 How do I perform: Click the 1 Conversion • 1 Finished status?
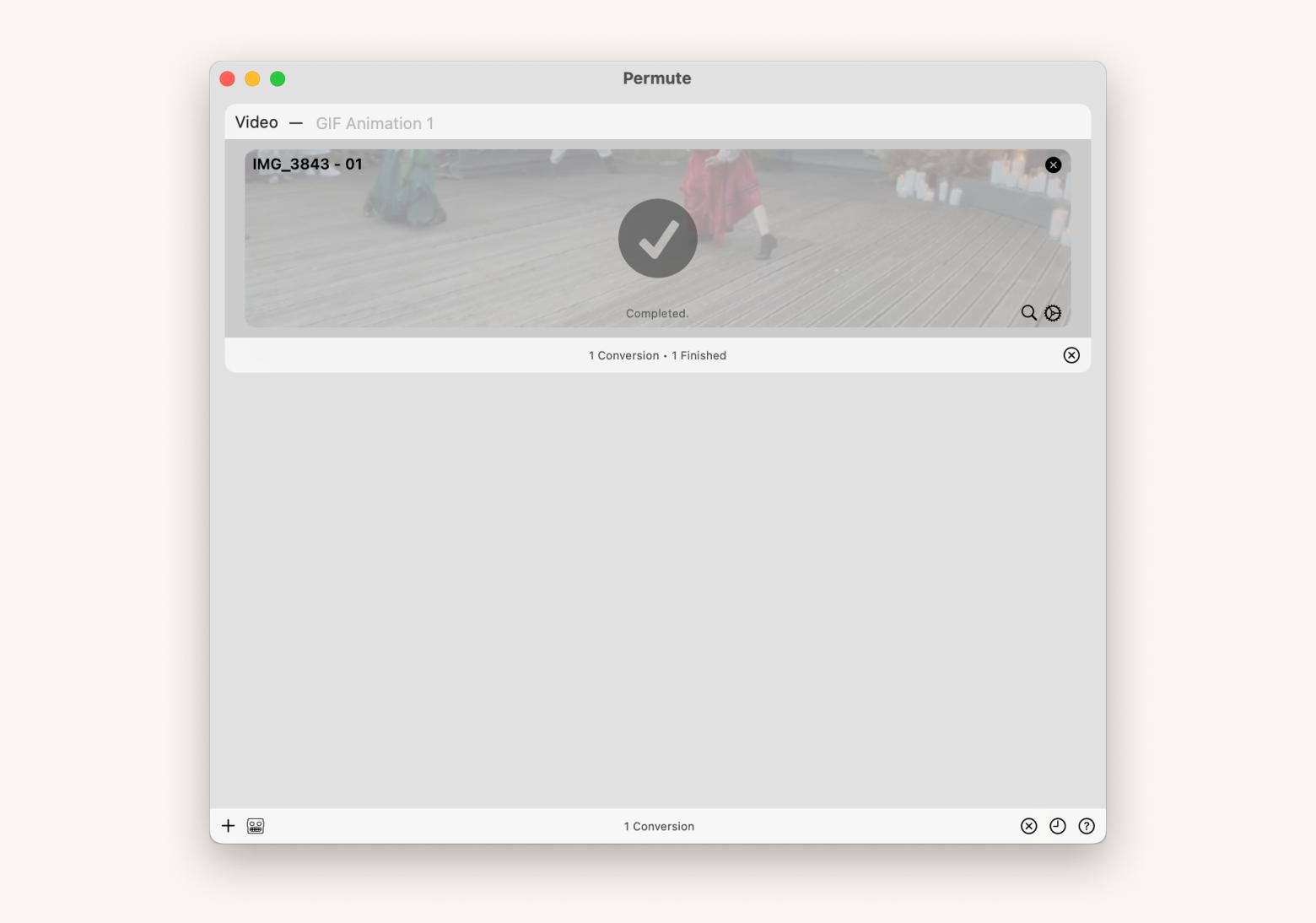[657, 355]
